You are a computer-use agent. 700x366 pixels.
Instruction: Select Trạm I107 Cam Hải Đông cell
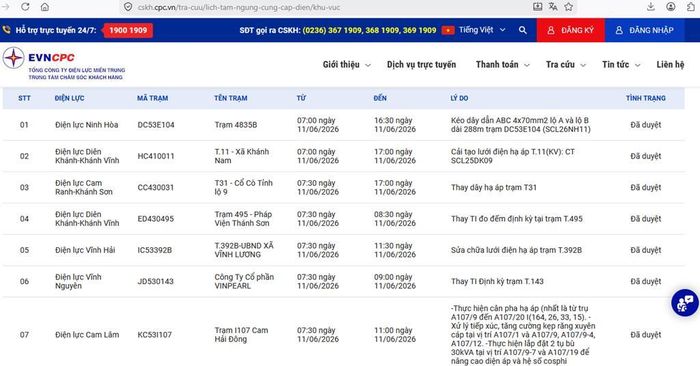pyautogui.click(x=242, y=335)
